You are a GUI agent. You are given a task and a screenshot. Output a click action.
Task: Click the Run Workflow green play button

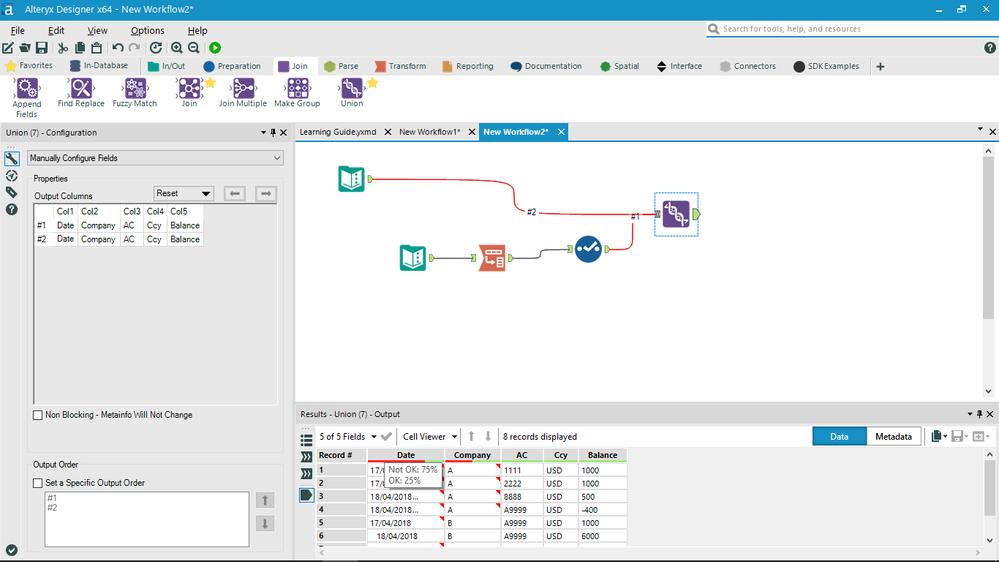[215, 48]
